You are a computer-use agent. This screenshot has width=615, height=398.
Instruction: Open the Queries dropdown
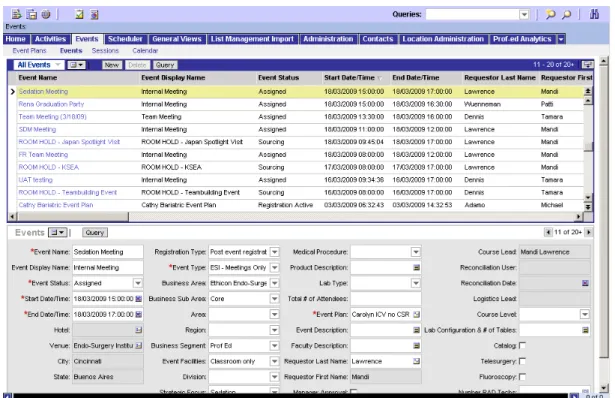pos(524,15)
